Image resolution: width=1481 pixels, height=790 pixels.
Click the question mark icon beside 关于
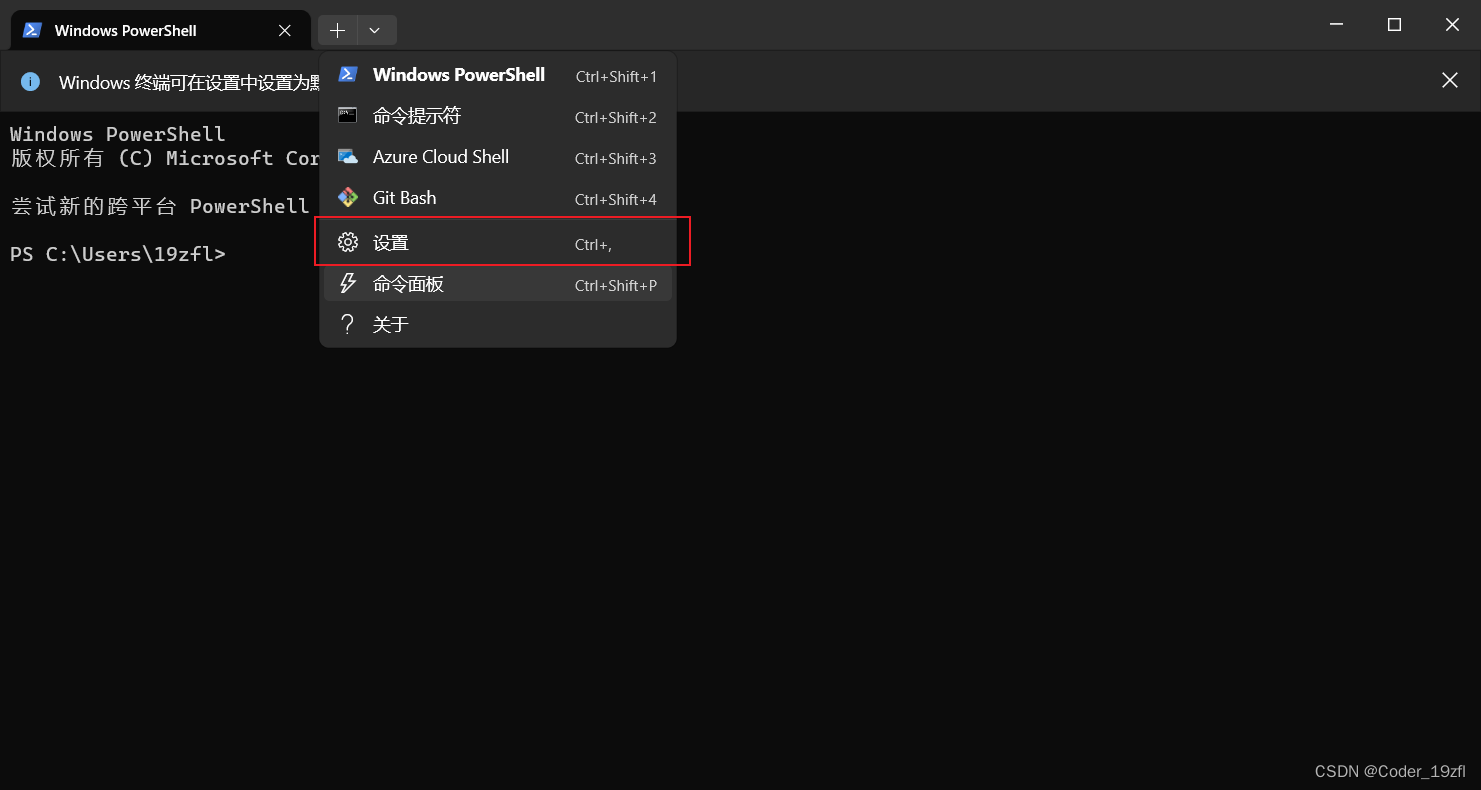tap(348, 323)
